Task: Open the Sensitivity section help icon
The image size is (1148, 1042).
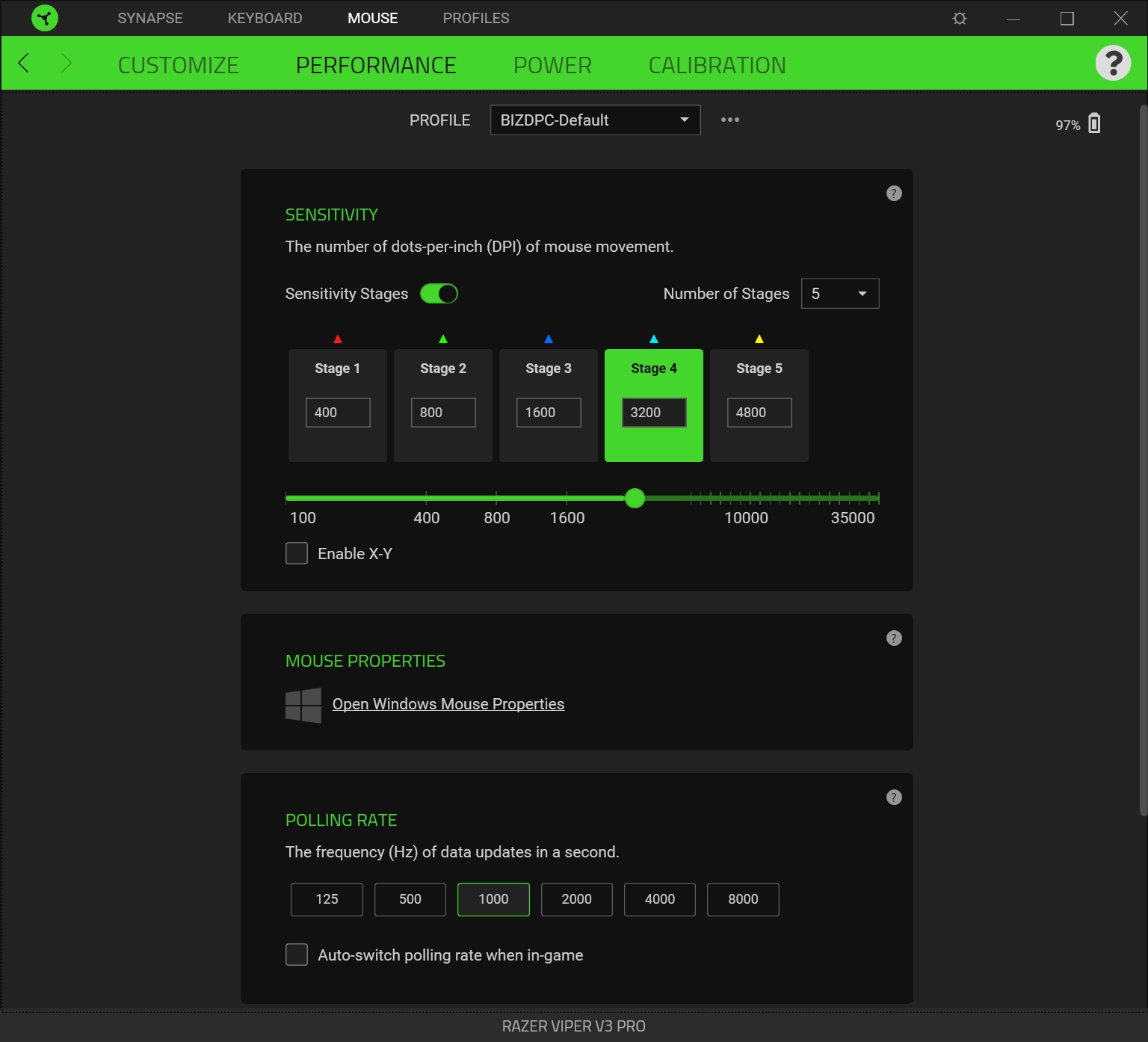Action: [x=894, y=194]
